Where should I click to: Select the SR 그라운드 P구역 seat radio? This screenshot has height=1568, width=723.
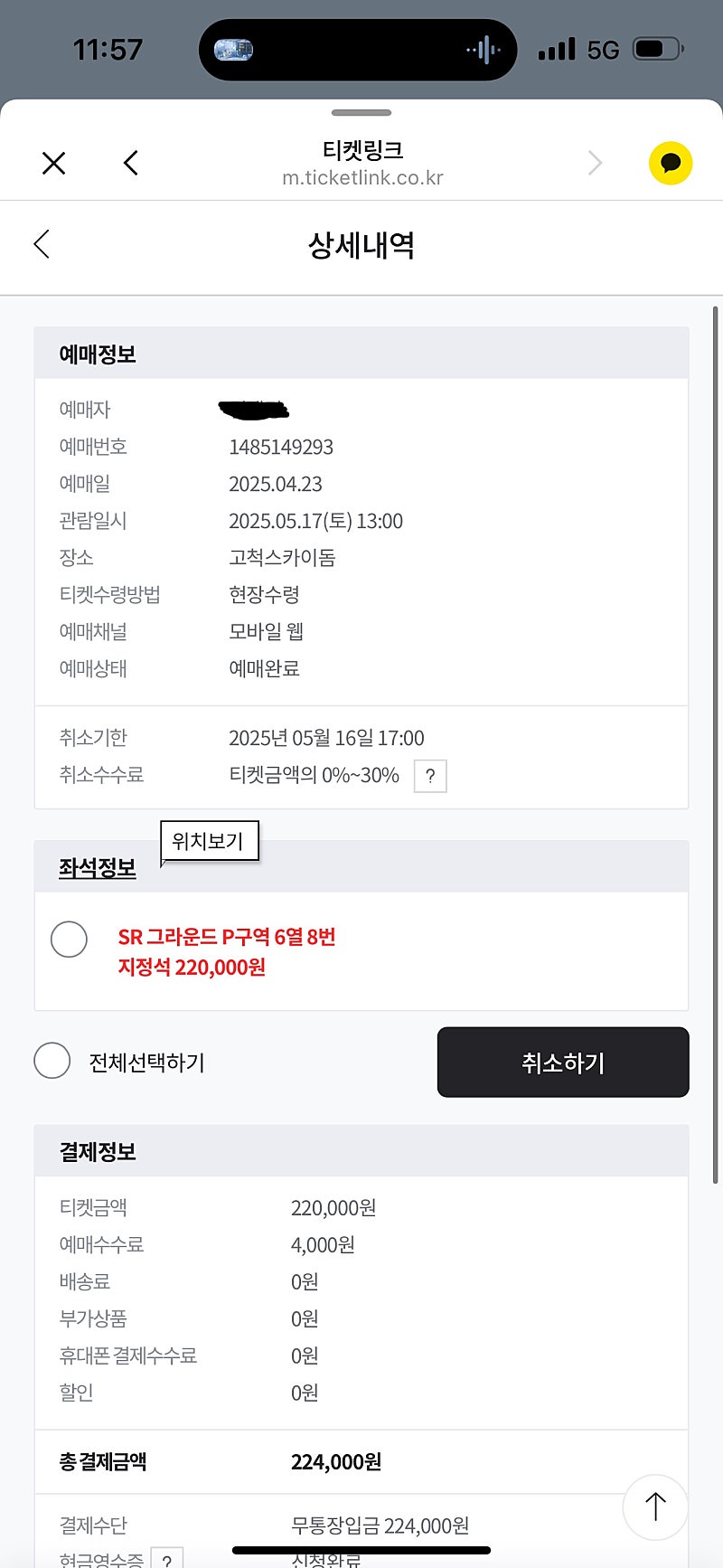click(x=69, y=940)
